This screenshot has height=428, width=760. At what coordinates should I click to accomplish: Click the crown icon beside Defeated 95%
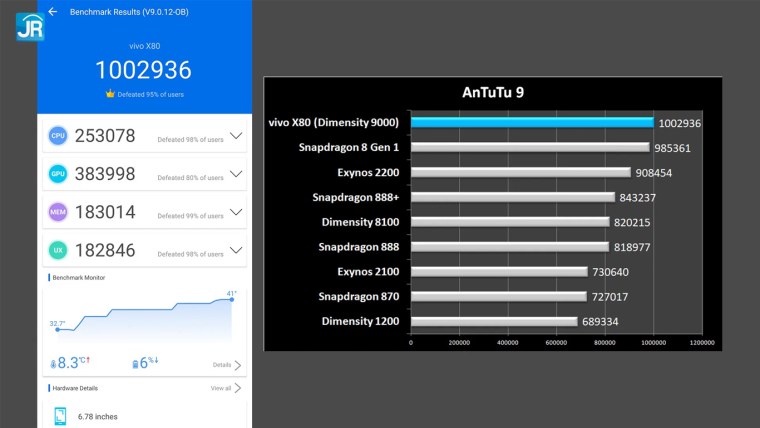click(110, 94)
